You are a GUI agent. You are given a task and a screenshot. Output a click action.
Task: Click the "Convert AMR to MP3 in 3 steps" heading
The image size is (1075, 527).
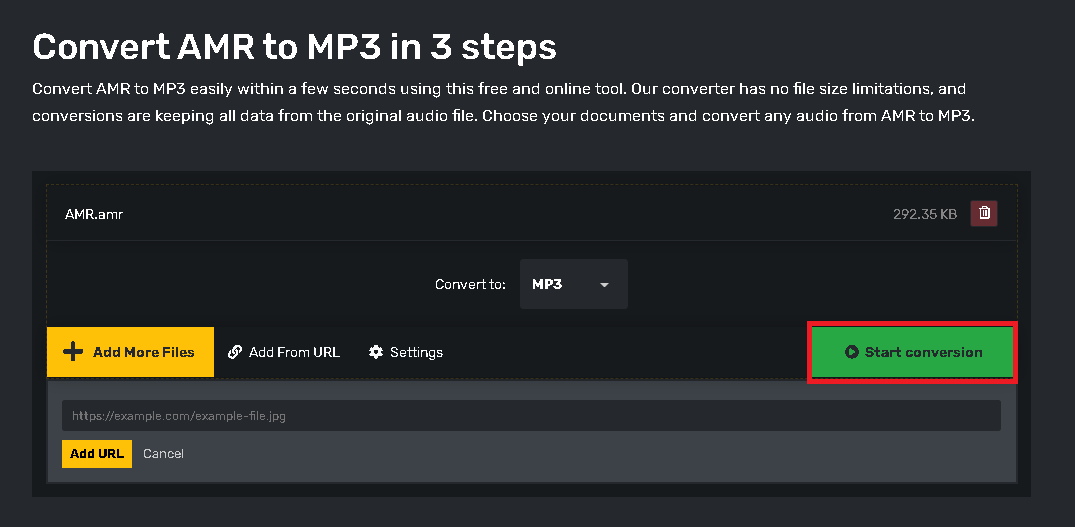(x=294, y=46)
